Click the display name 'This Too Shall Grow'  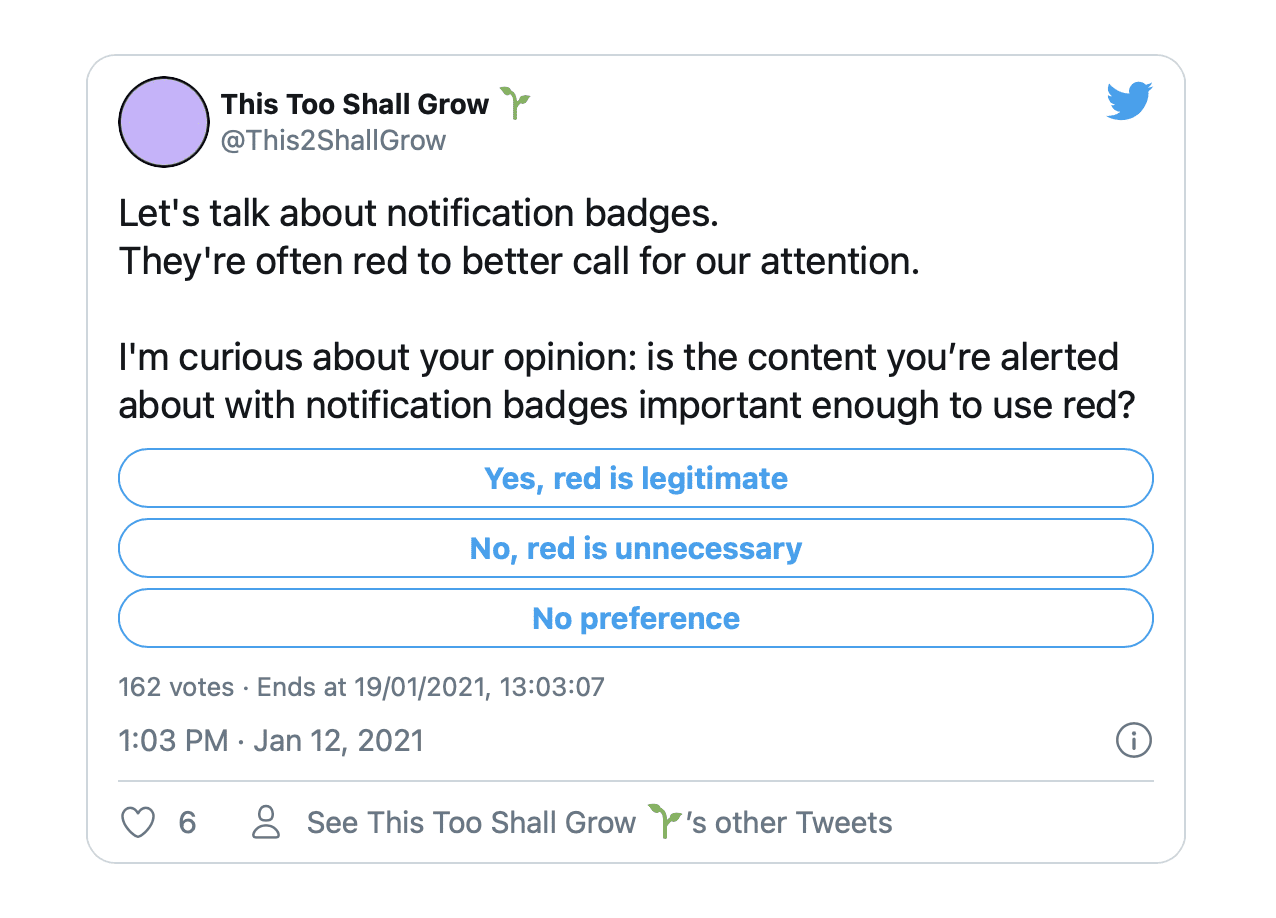(x=354, y=103)
